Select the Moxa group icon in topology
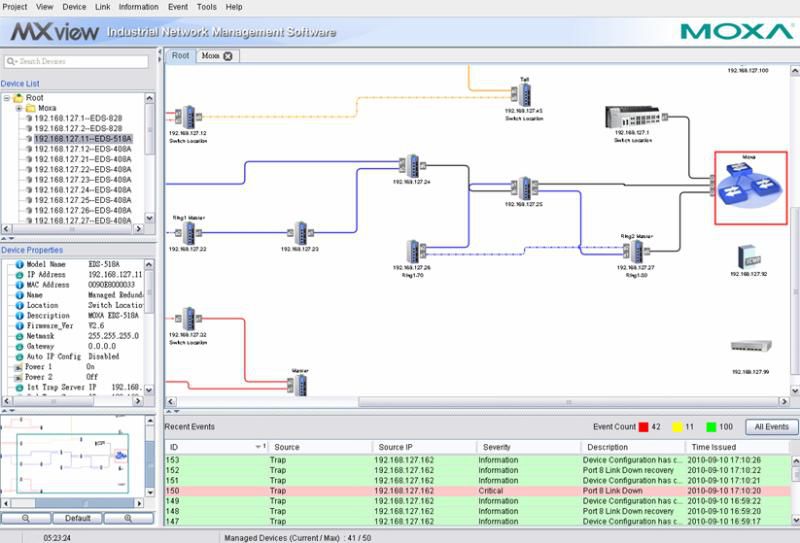This screenshot has width=800, height=543. (x=750, y=187)
